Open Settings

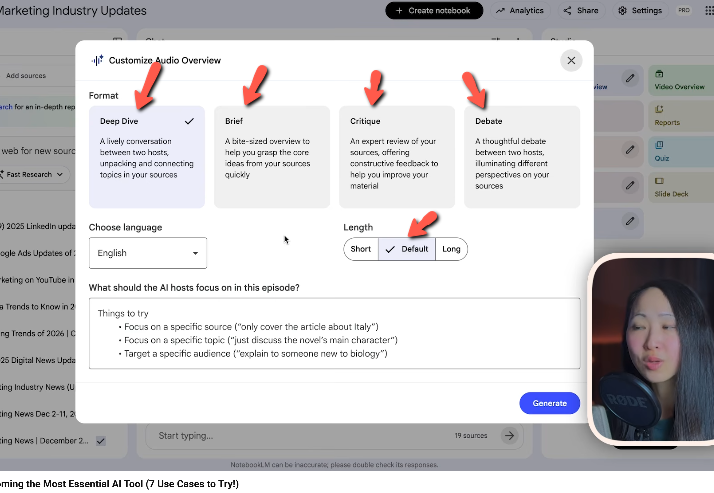[x=640, y=10]
